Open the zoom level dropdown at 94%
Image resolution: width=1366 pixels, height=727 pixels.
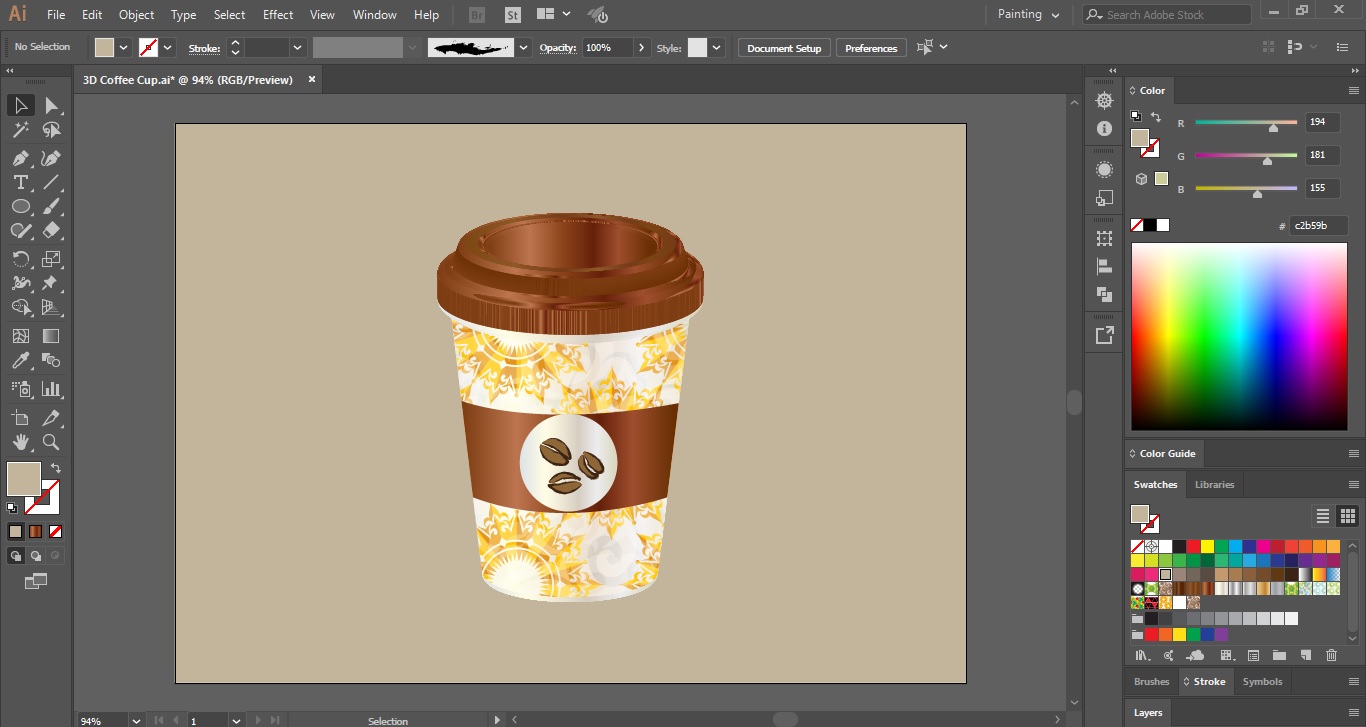(x=135, y=720)
